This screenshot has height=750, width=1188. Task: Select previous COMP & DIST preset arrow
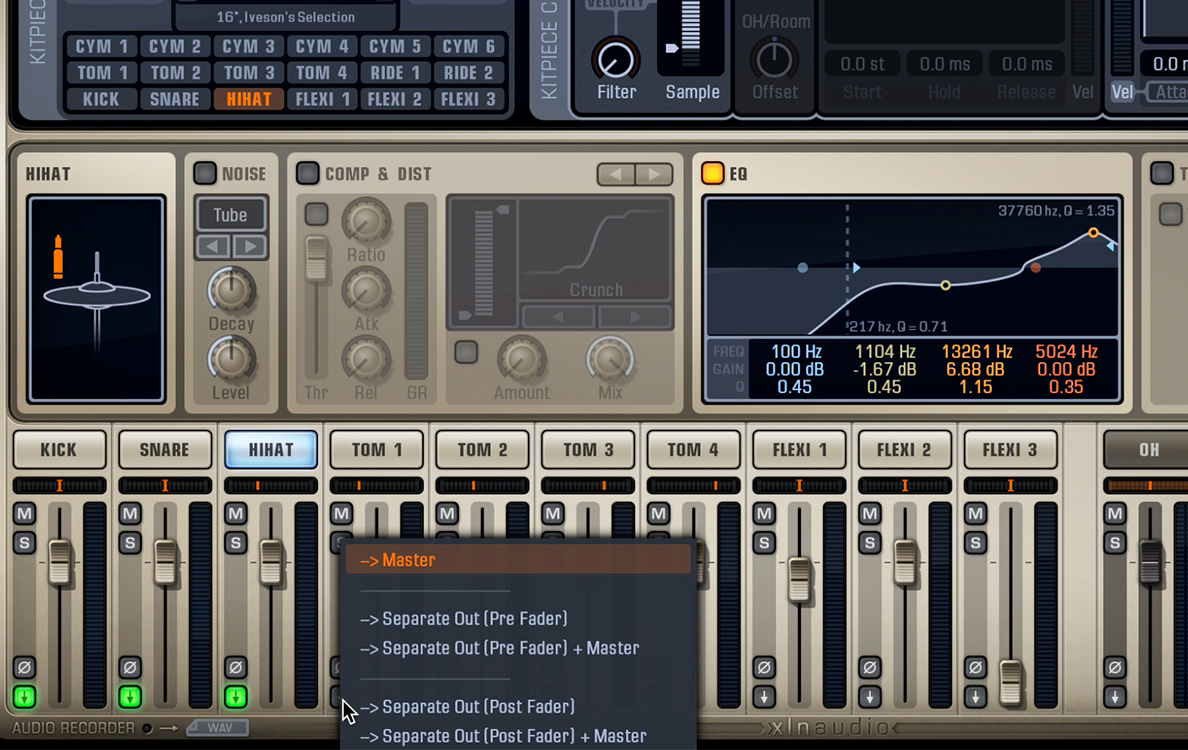pos(616,174)
